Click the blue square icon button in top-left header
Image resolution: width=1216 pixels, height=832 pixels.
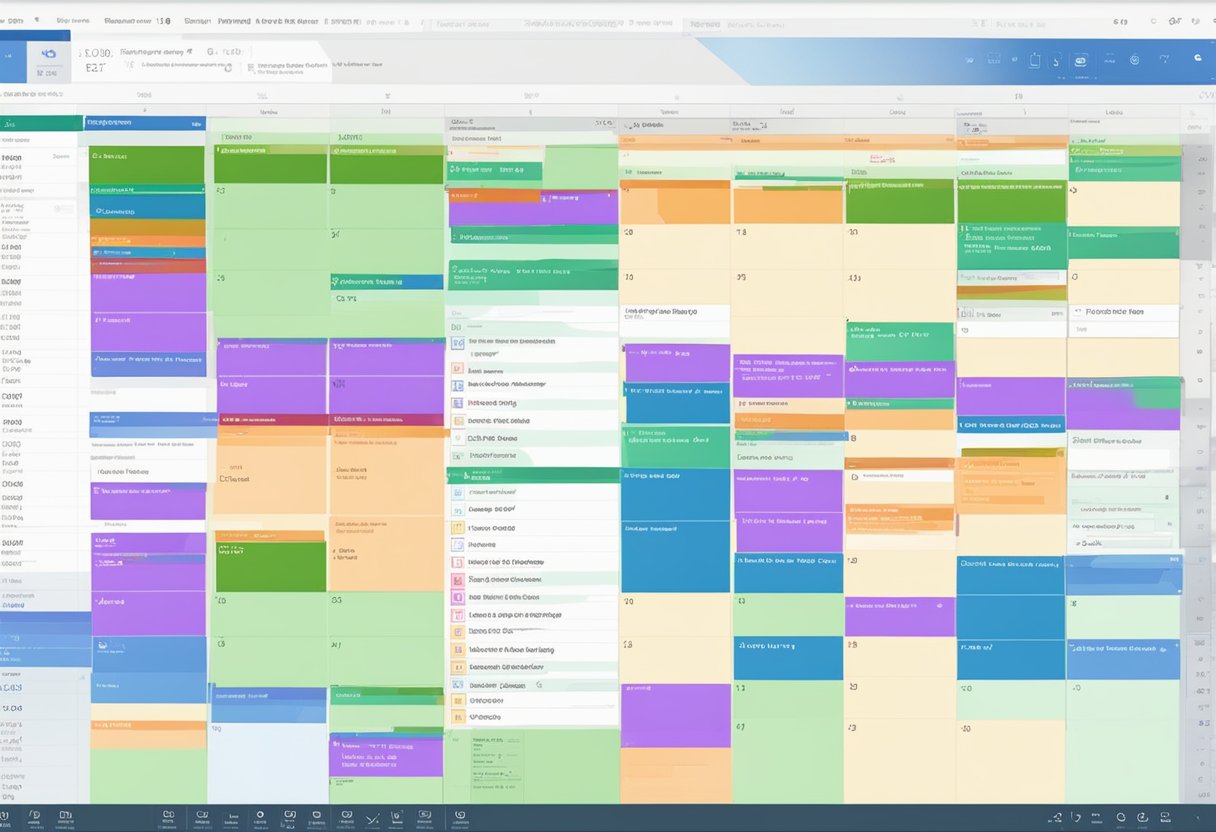46,60
